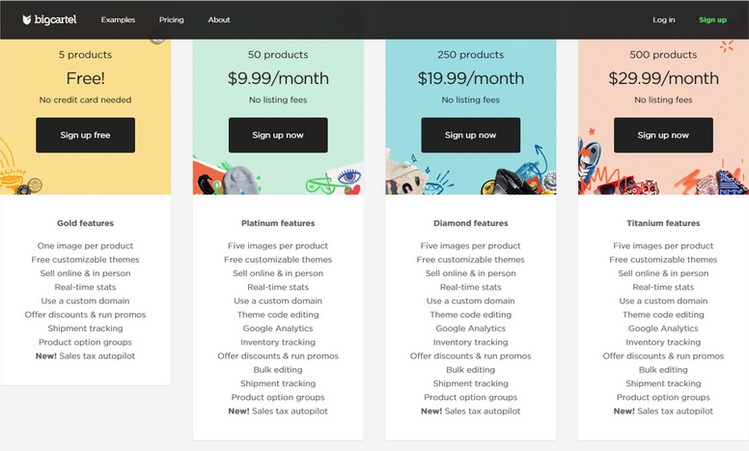Sign up now for $9.99/month plan
Viewport: 749px width, 451px height.
(x=278, y=135)
